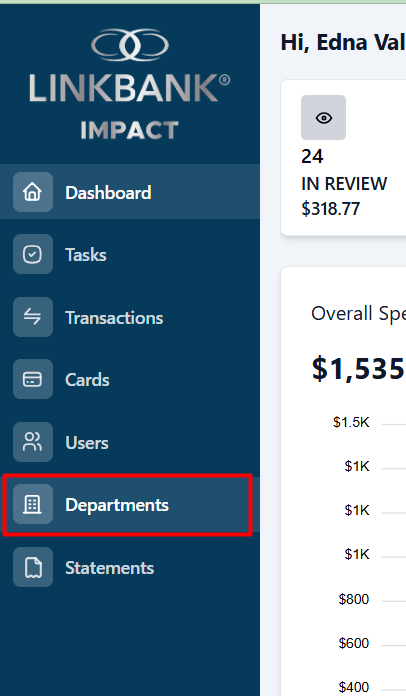This screenshot has width=406, height=696.
Task: Click the LINKBANK IMPACT wordmark
Action: 130,107
